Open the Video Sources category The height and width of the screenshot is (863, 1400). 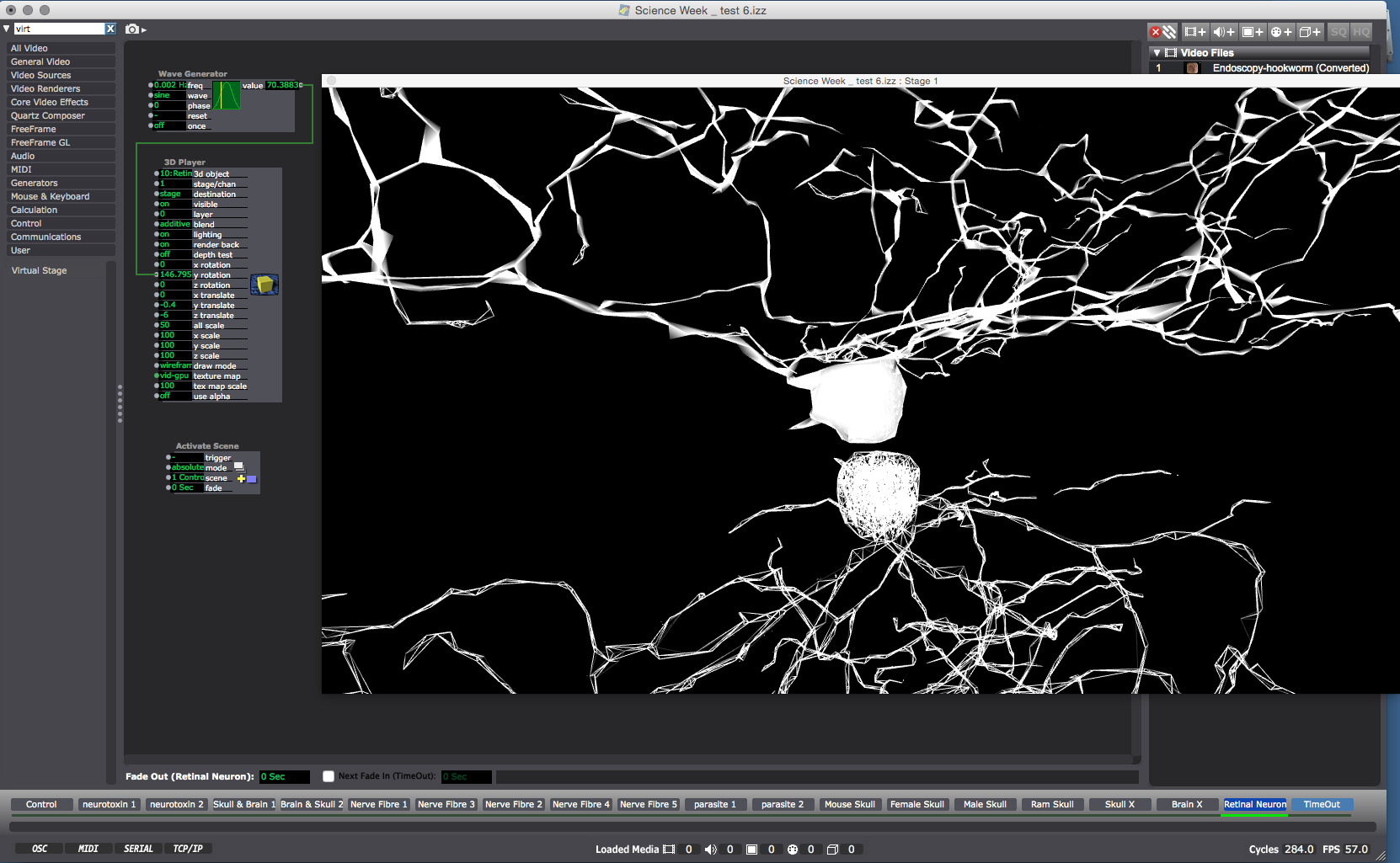(x=61, y=75)
